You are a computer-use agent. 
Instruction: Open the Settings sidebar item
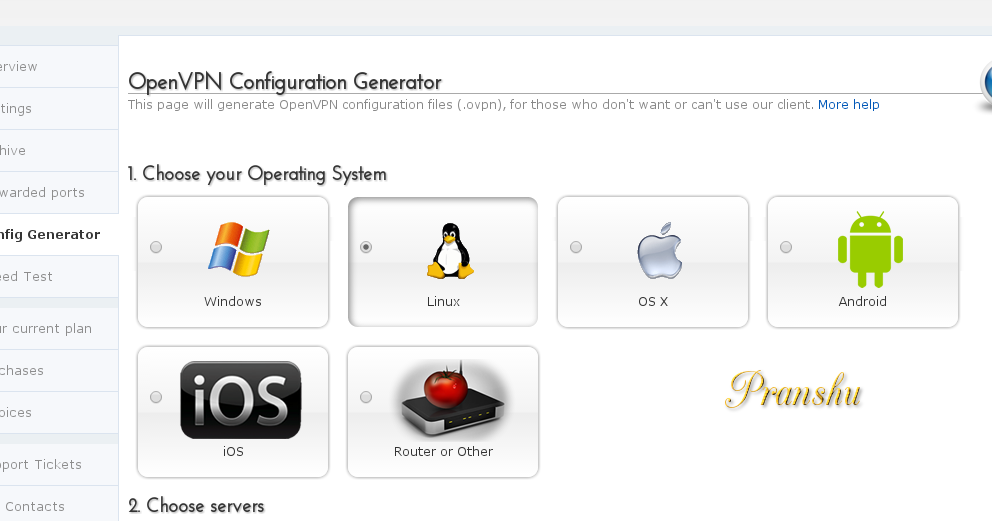coord(59,109)
